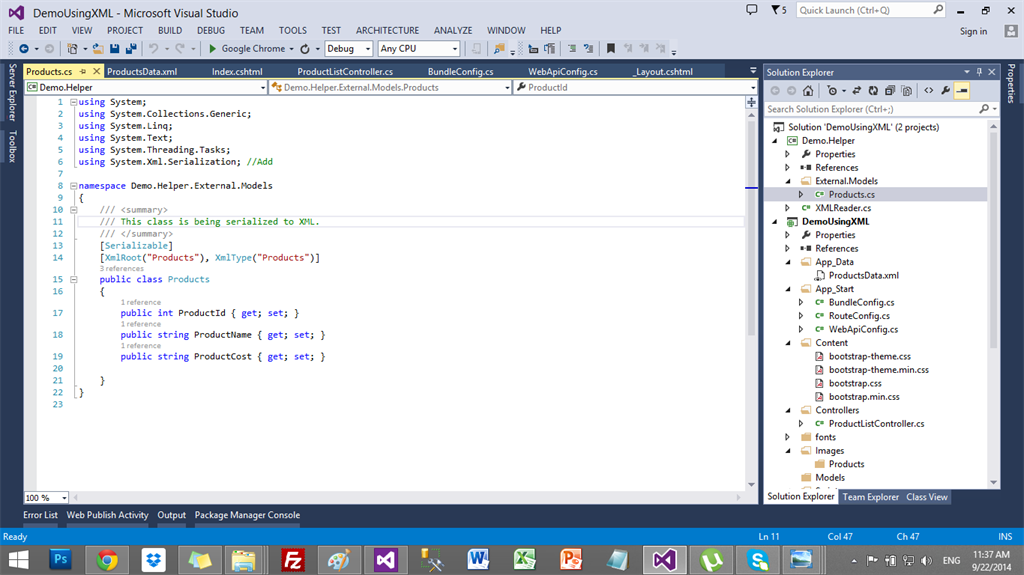Toggle Preview Selected Items in Solution Explorer
This screenshot has height=575, width=1024.
[x=961, y=91]
